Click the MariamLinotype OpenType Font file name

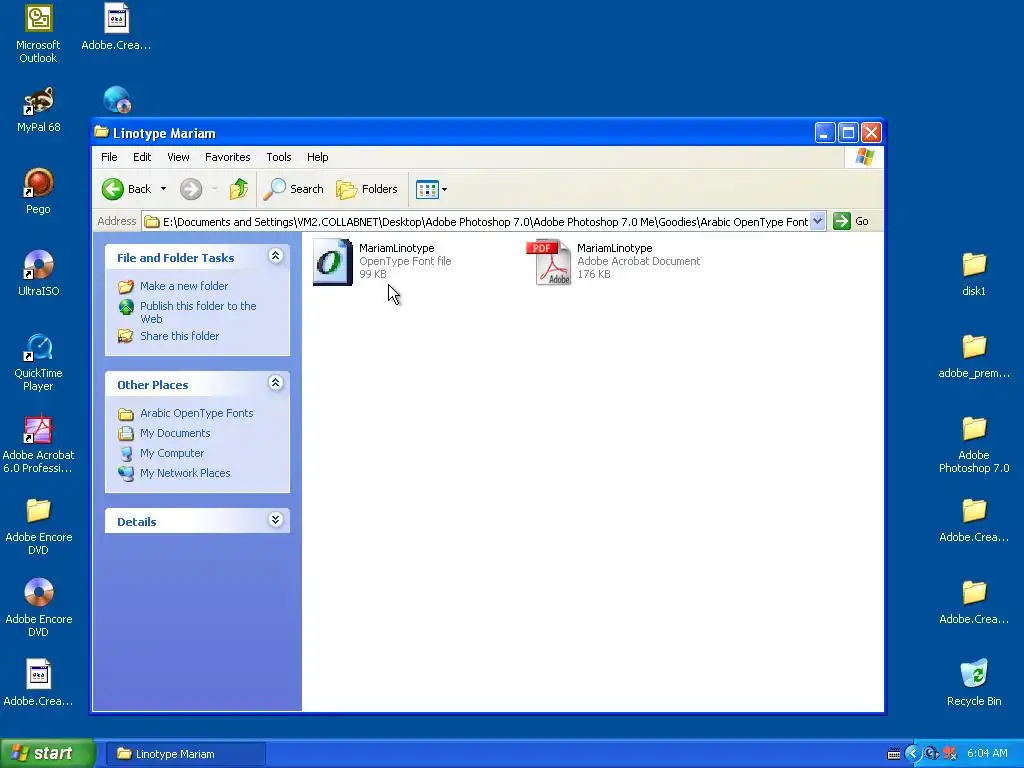pos(396,248)
